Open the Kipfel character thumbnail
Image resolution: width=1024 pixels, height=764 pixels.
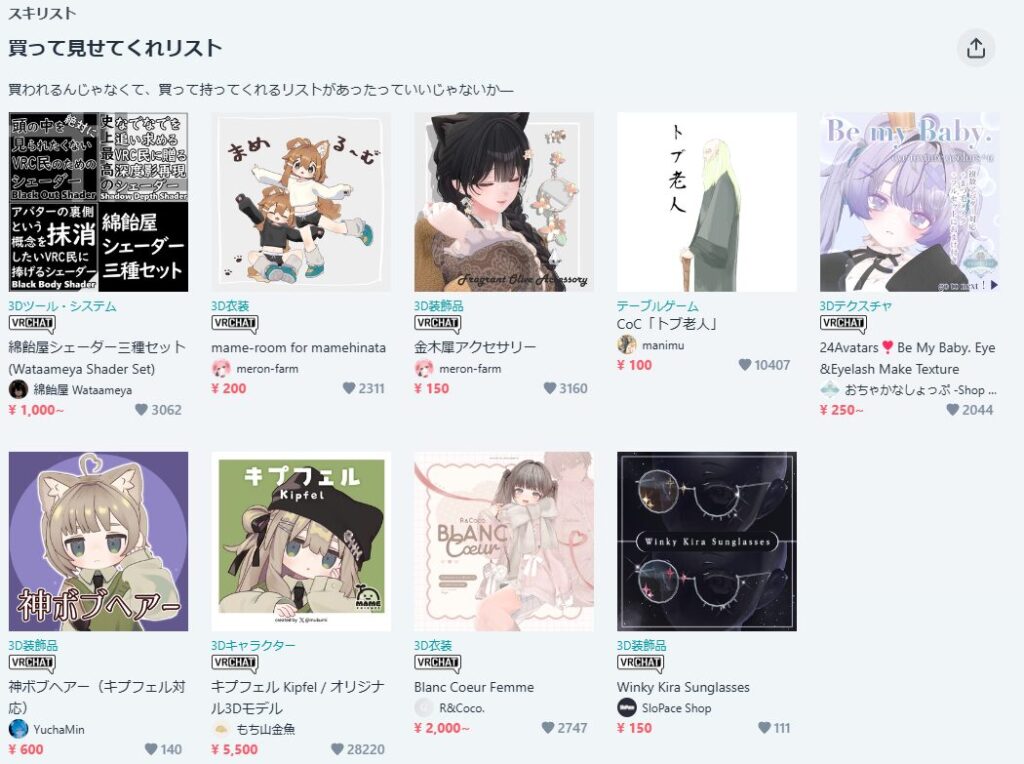301,541
